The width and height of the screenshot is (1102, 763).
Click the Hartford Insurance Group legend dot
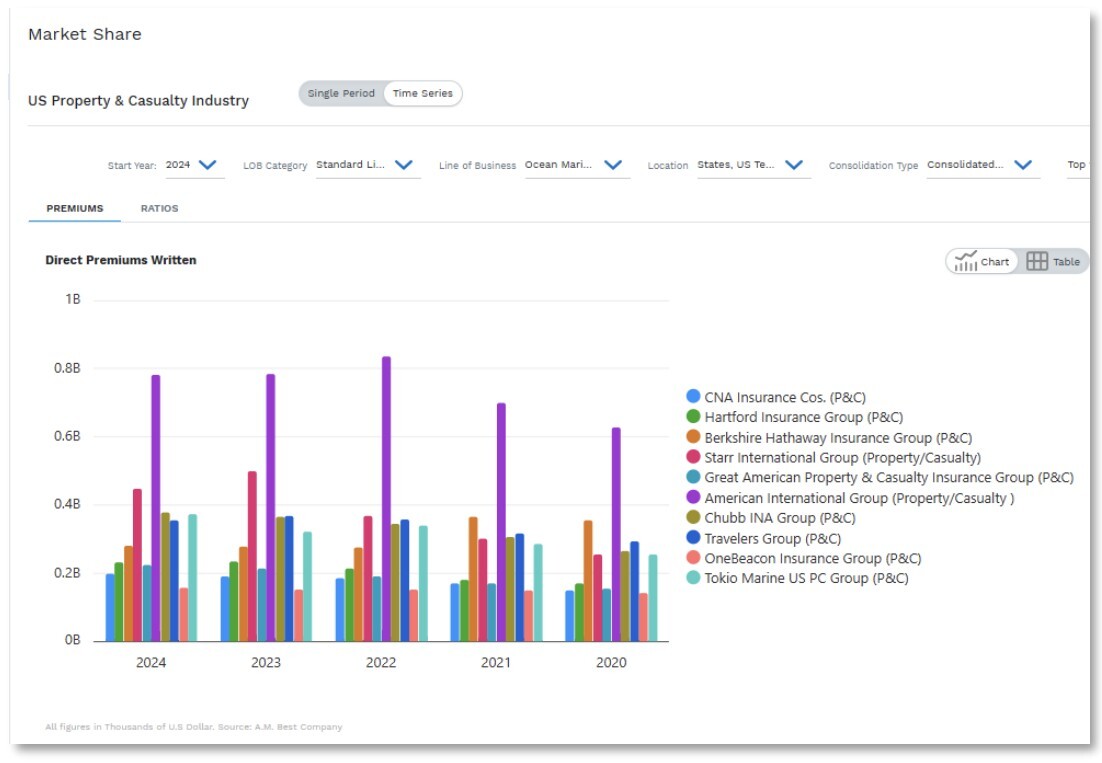tap(693, 417)
